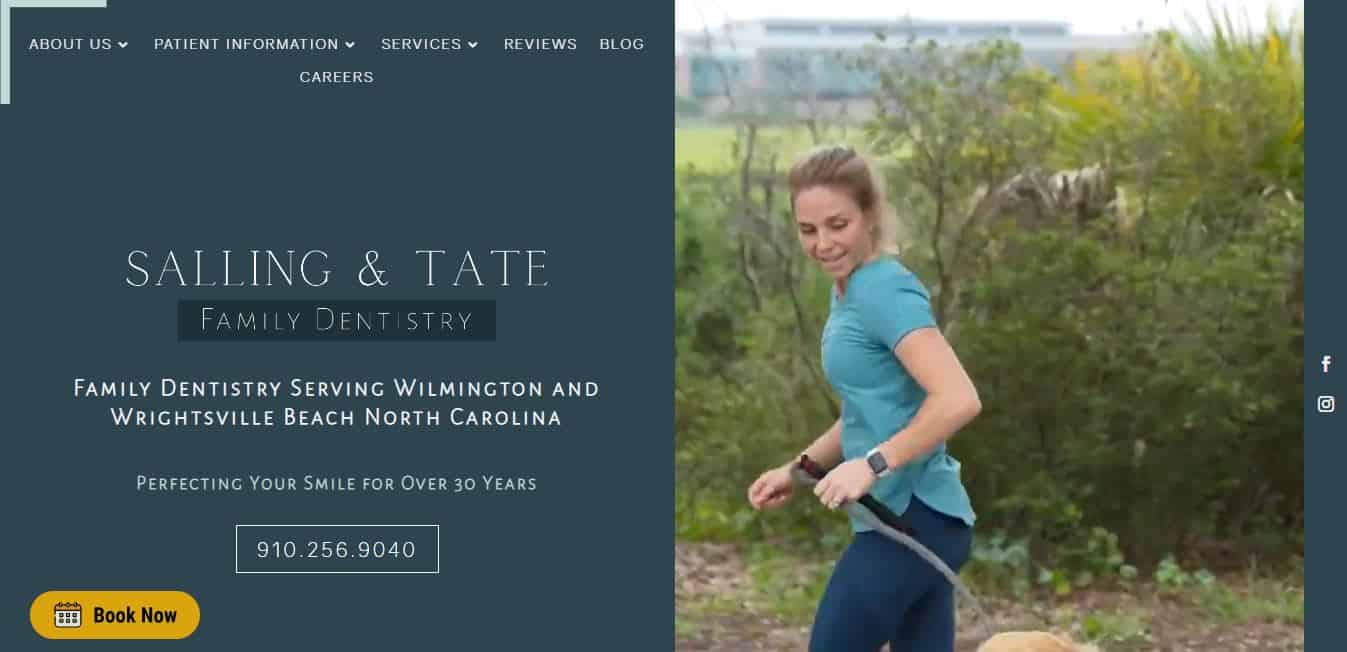1347x652 pixels.
Task: Expand the About Us chevron
Action: point(123,44)
